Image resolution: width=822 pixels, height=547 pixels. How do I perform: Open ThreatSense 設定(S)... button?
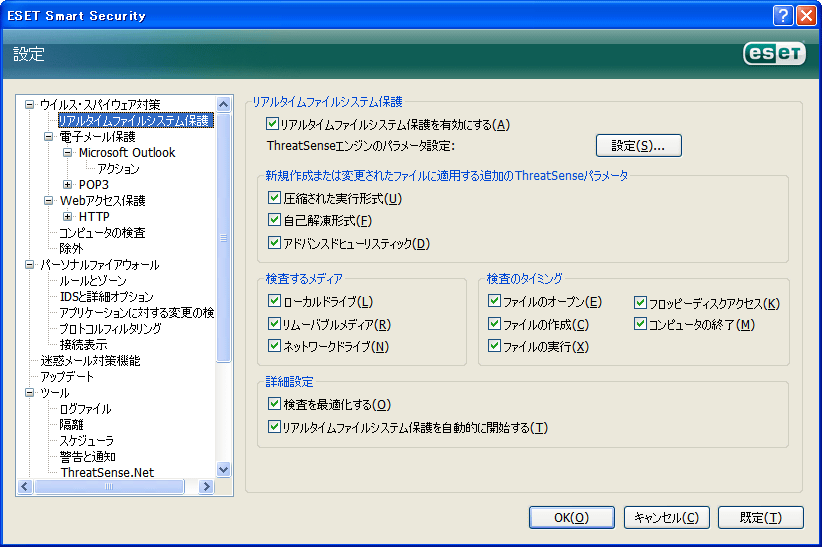pyautogui.click(x=639, y=146)
